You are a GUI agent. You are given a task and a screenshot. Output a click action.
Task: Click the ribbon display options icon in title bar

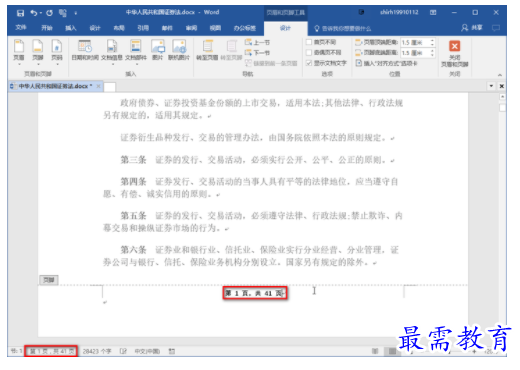click(433, 13)
